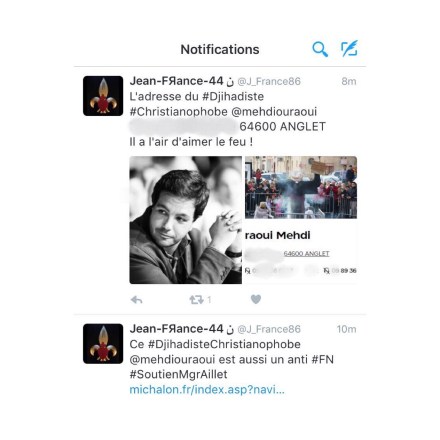Like the first tweet with heart
Viewport: 440px width, 440px height.
point(256,299)
